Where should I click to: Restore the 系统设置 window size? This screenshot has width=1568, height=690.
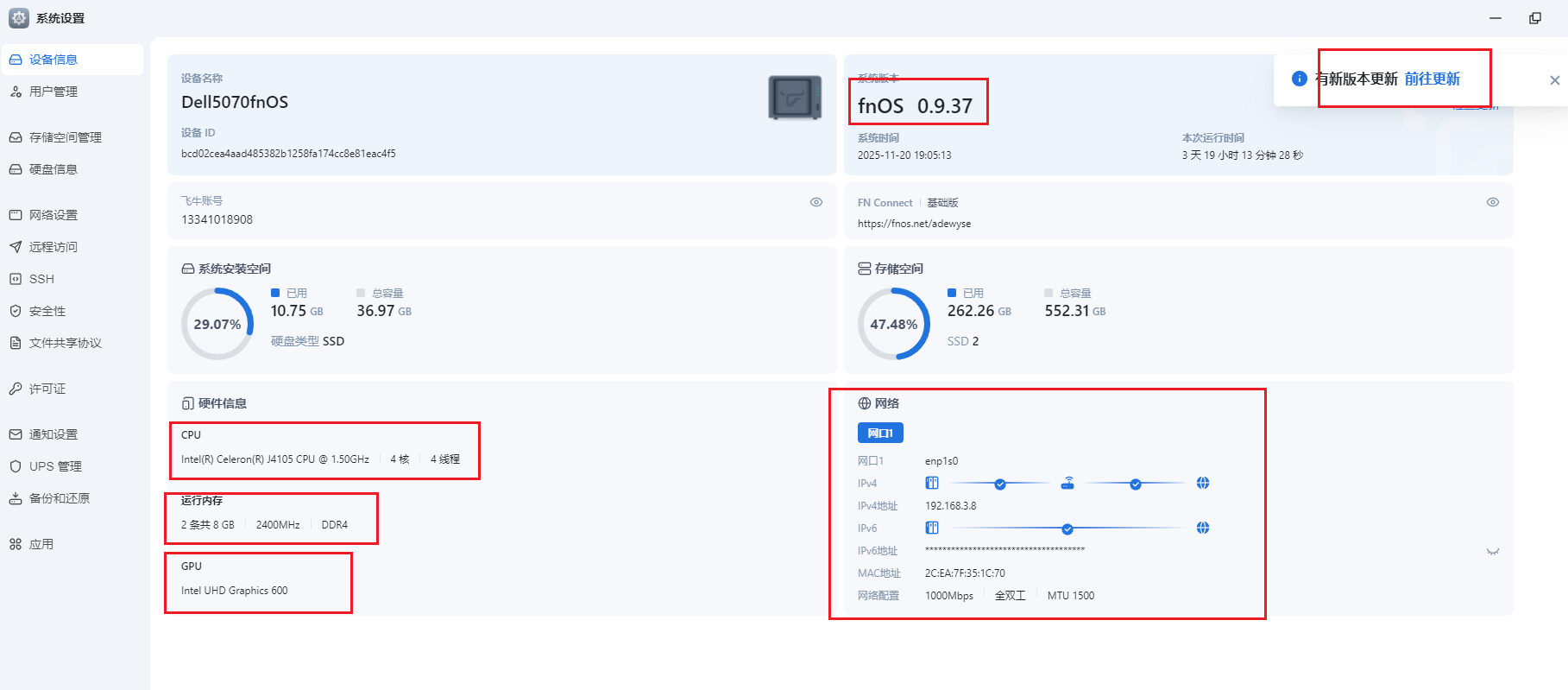[1535, 18]
